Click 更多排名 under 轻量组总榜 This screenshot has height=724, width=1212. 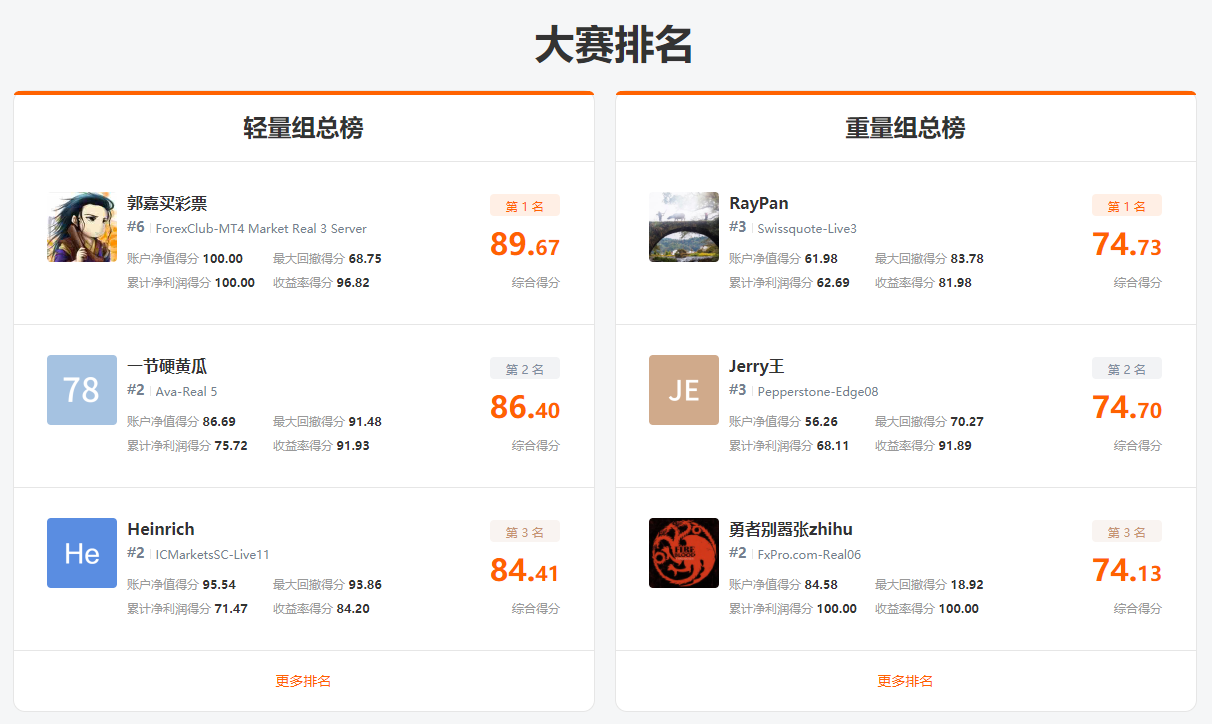tap(303, 681)
